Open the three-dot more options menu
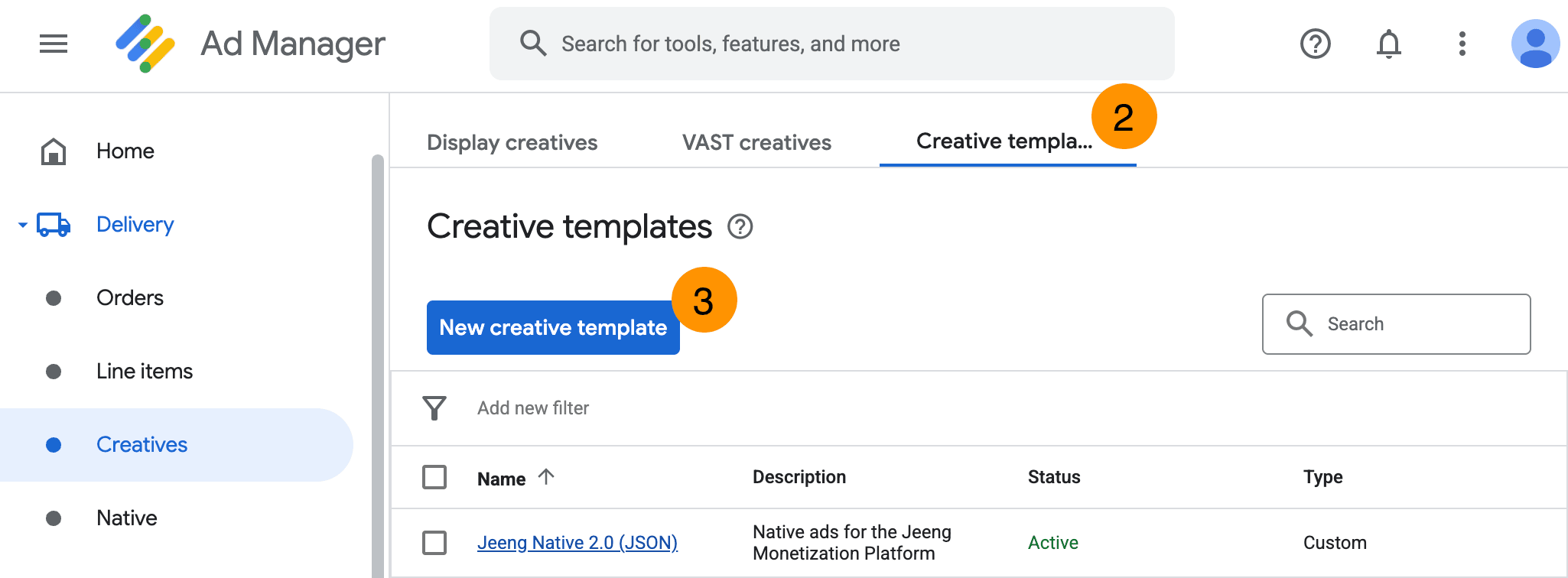This screenshot has height=578, width=1568. coord(1462,44)
